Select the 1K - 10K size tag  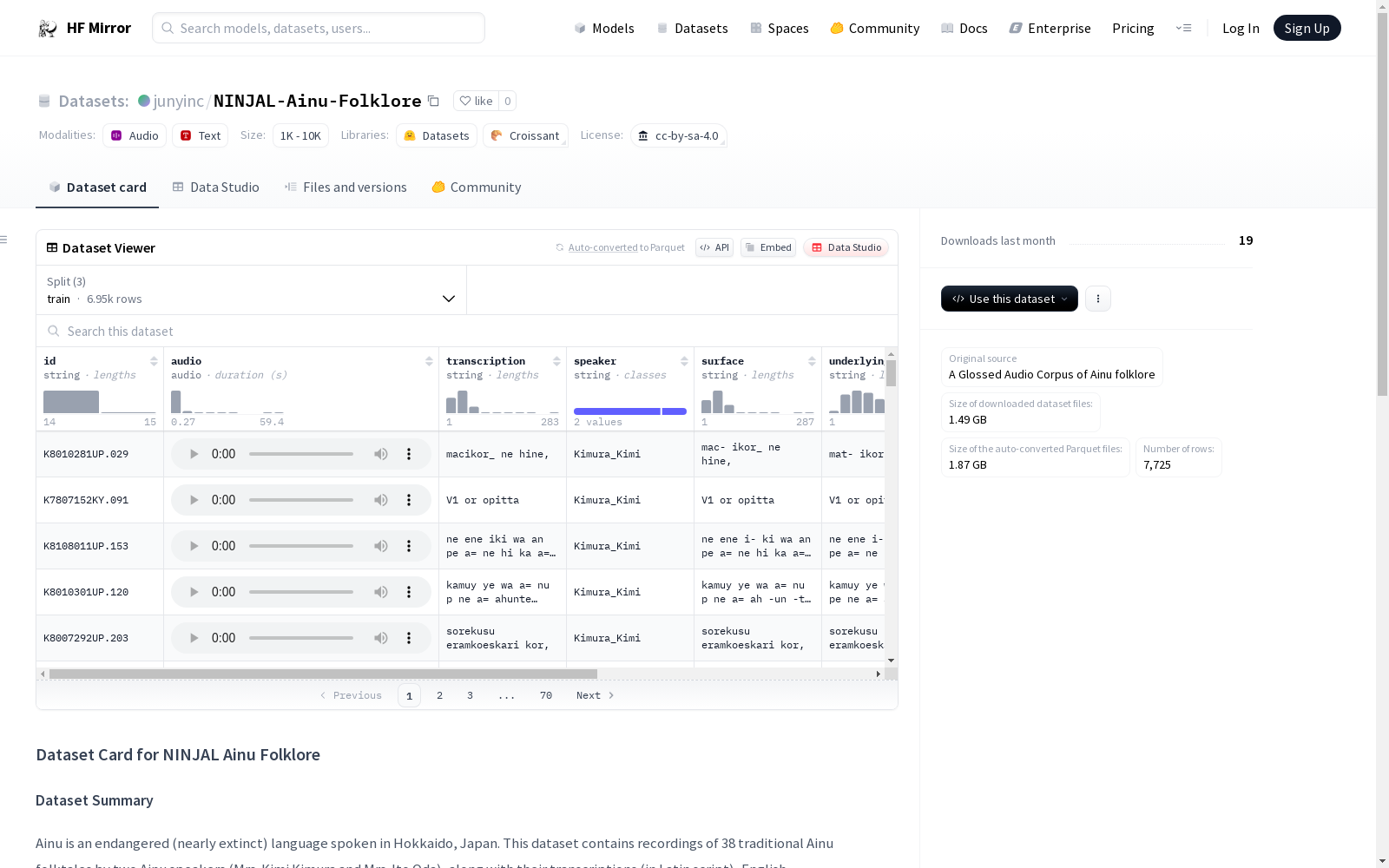click(x=300, y=135)
